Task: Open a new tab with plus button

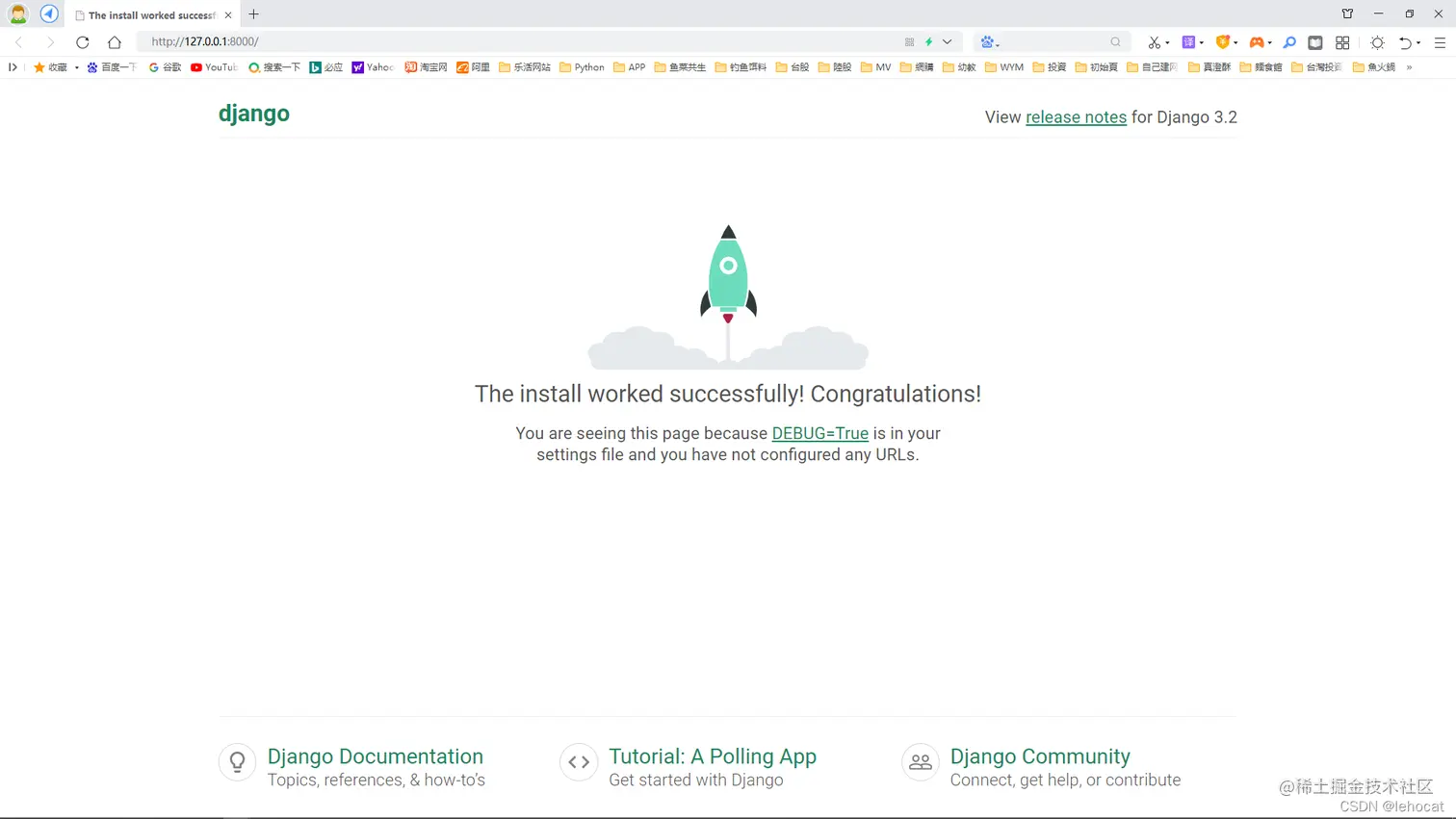Action: (x=254, y=14)
